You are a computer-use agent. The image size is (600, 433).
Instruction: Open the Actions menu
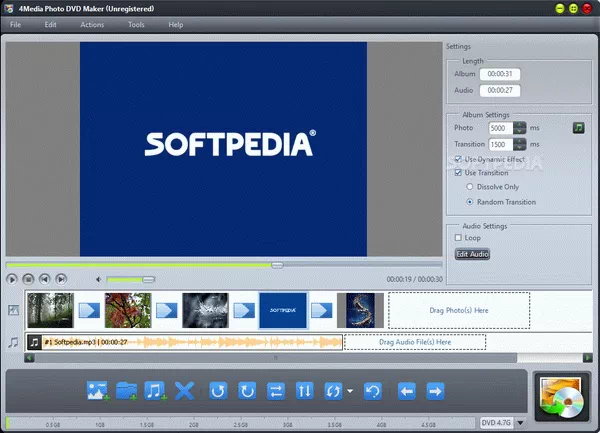92,24
